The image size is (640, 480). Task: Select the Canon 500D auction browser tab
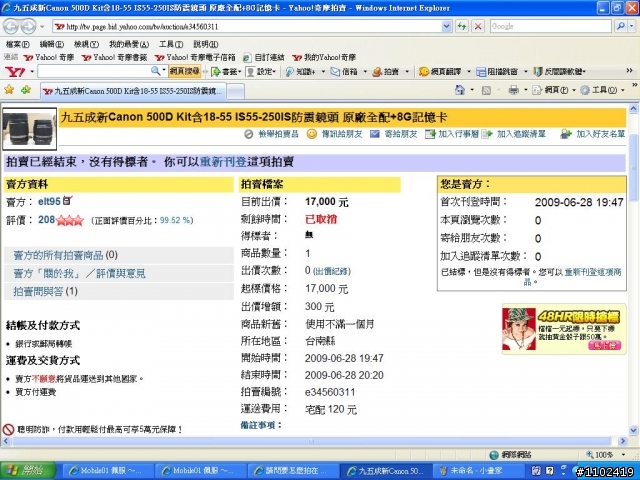[x=133, y=91]
